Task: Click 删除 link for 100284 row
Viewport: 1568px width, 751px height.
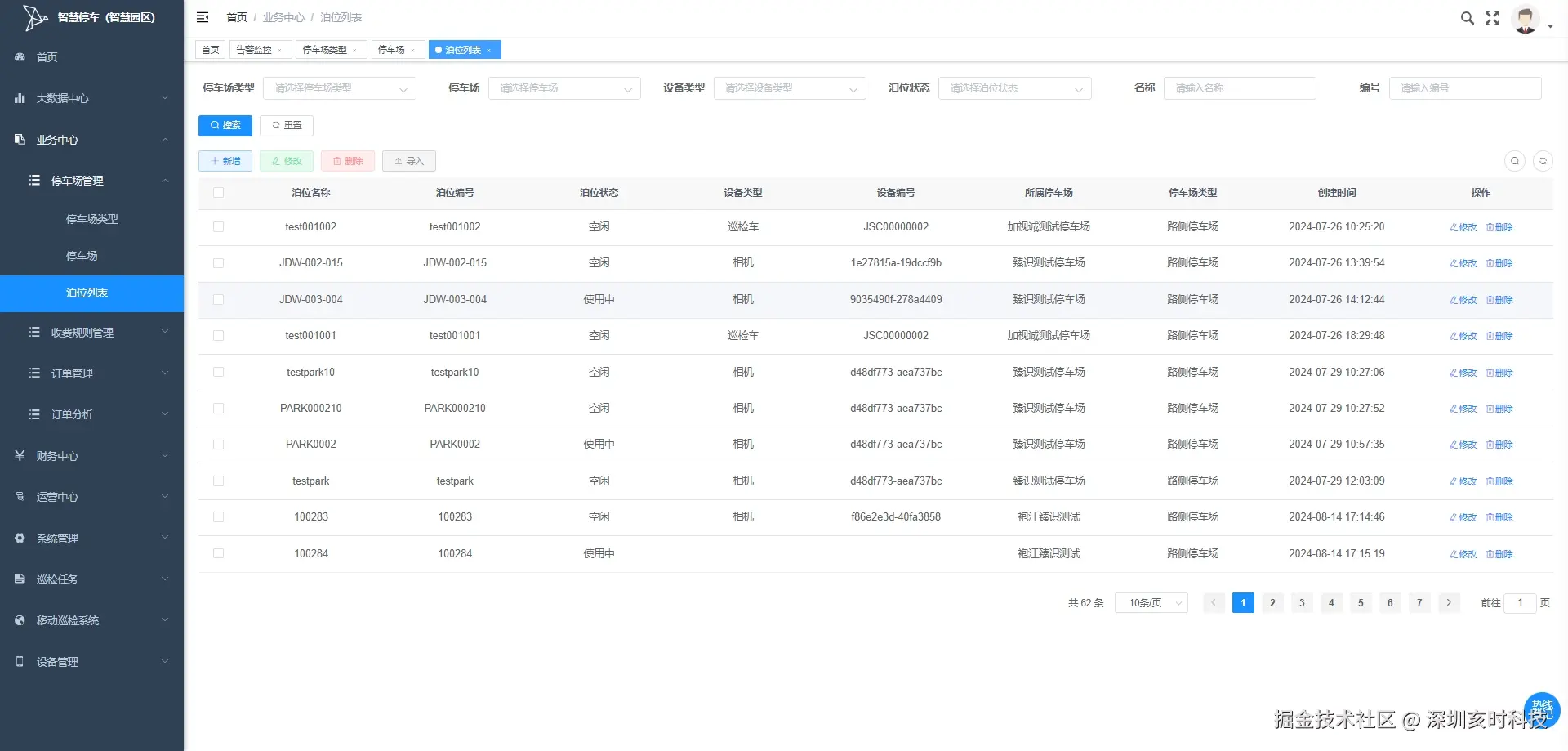Action: pyautogui.click(x=1500, y=554)
